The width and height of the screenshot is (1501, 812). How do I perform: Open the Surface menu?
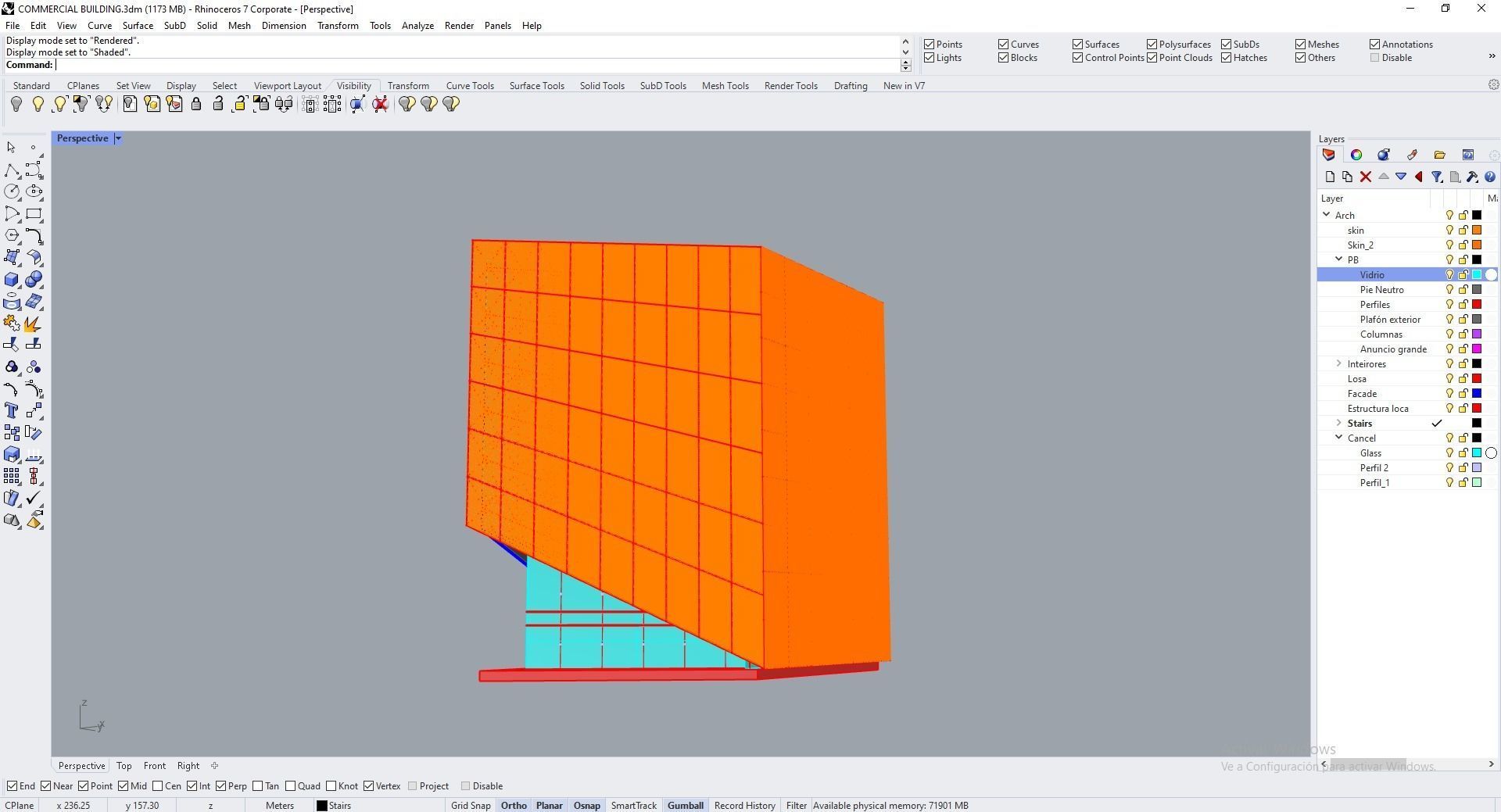coord(138,25)
